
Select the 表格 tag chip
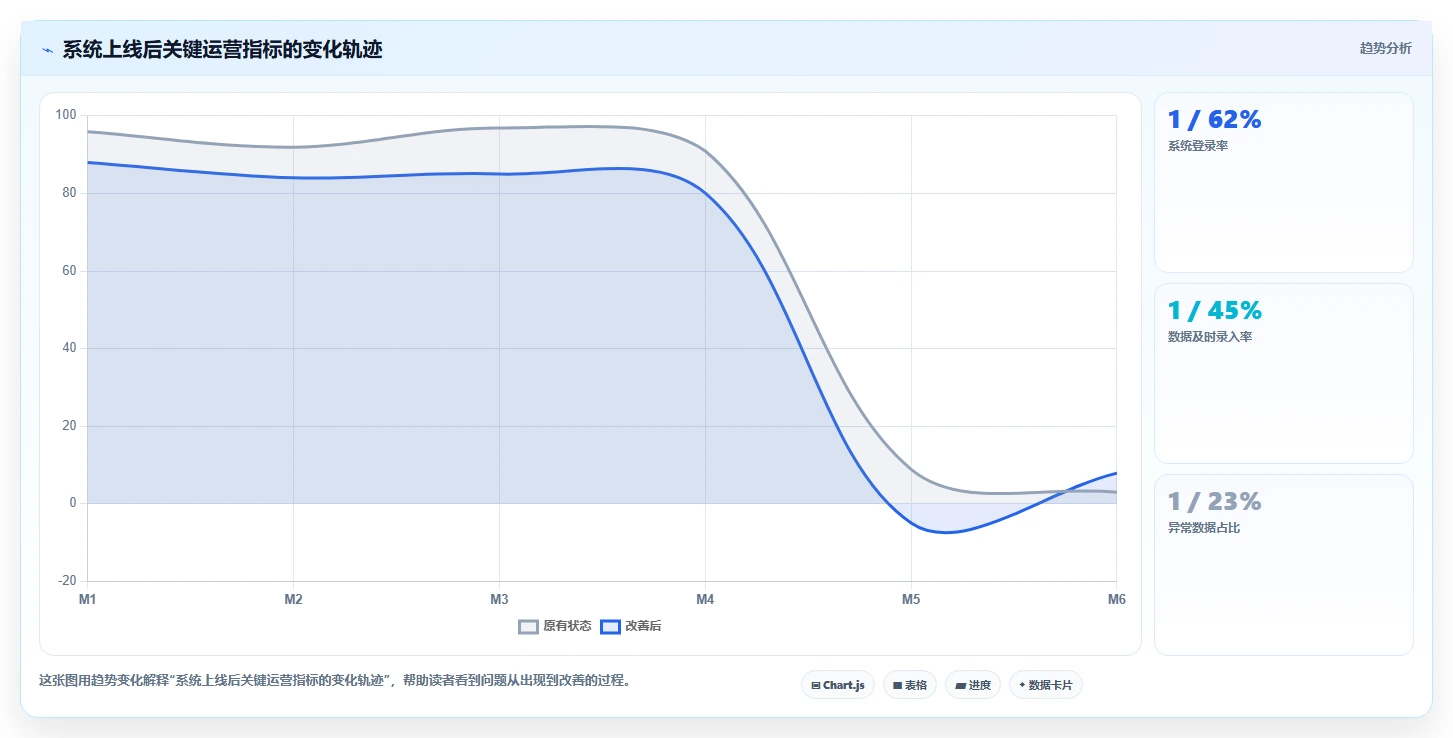click(910, 685)
